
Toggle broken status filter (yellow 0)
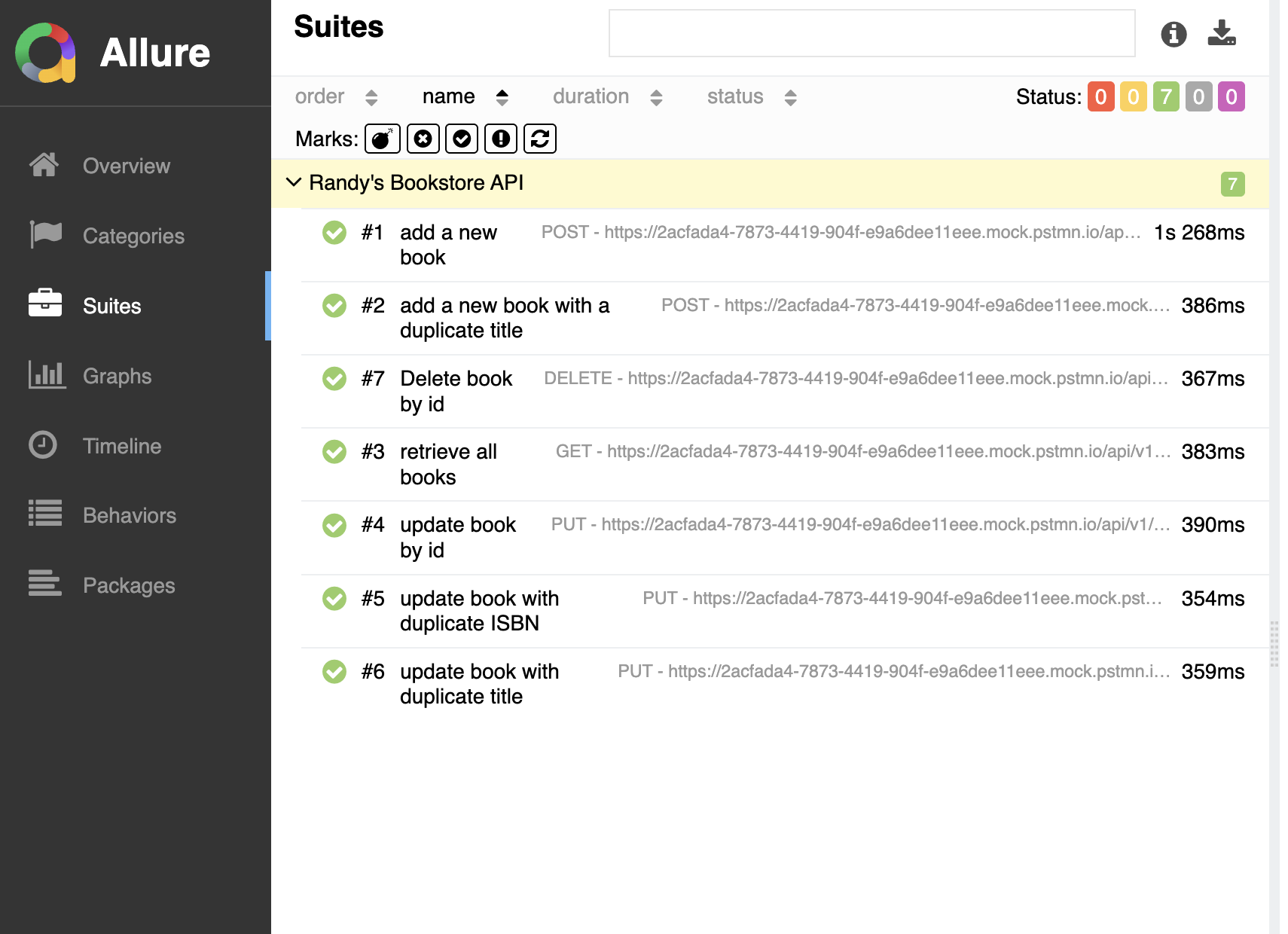click(x=1134, y=97)
